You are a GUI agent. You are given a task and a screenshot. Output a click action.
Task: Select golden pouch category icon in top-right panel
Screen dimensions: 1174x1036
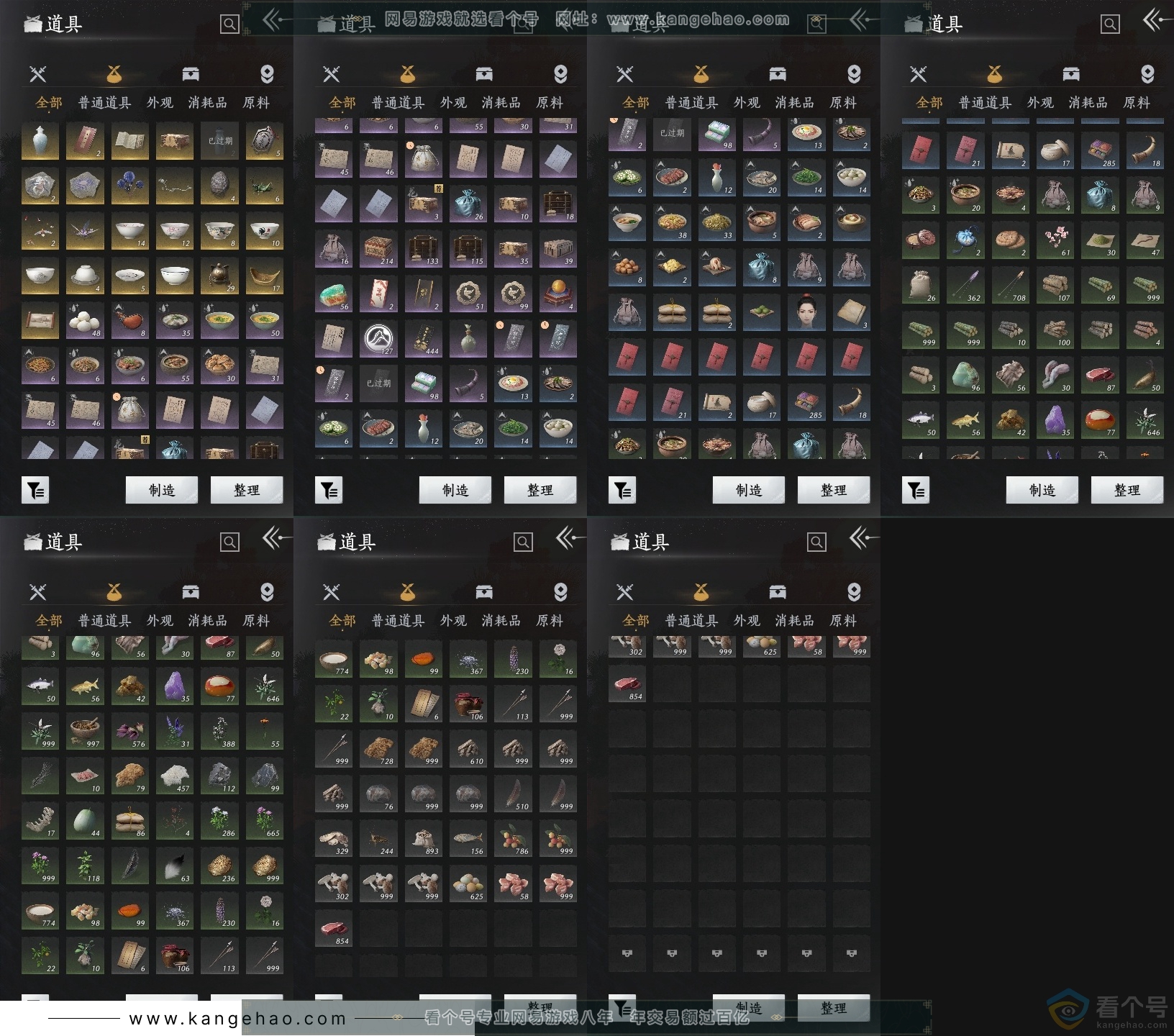995,74
